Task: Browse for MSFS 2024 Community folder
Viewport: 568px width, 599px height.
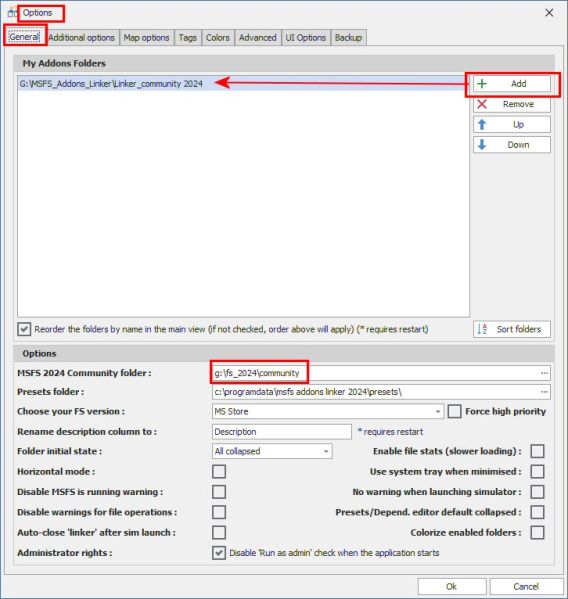Action: pos(544,373)
